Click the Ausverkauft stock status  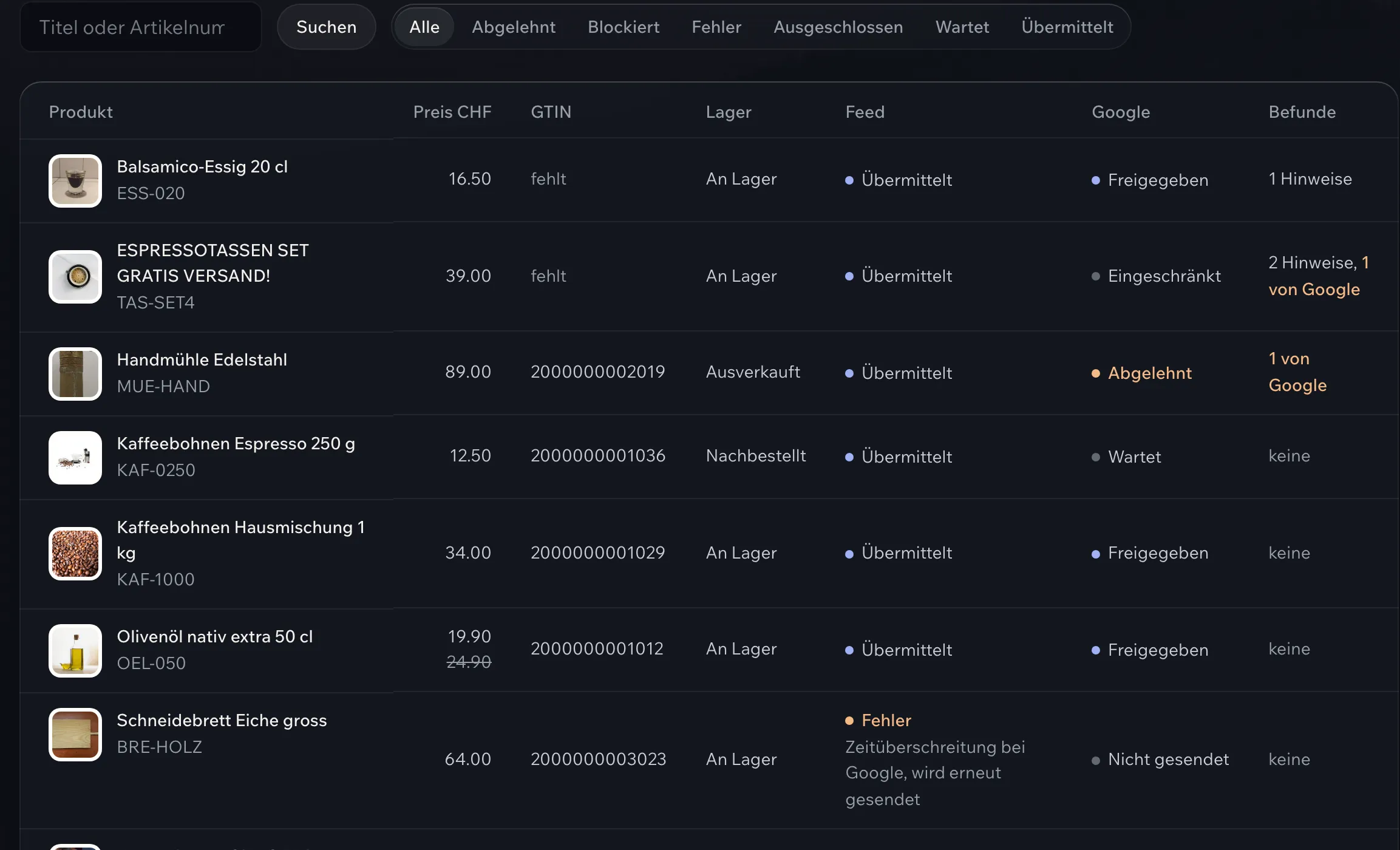(x=753, y=372)
